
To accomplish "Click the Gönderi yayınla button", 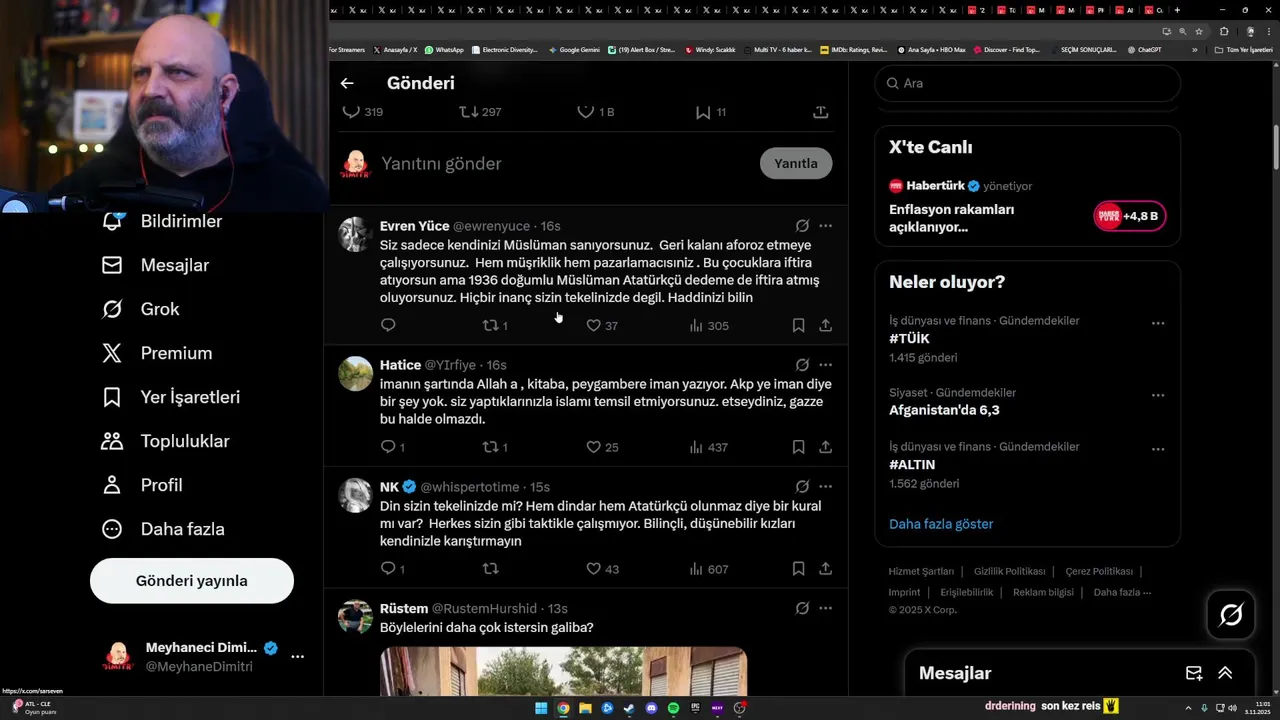I will 192,581.
